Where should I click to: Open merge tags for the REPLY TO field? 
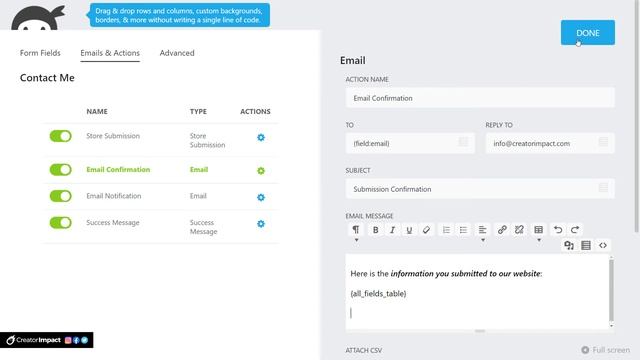point(603,142)
